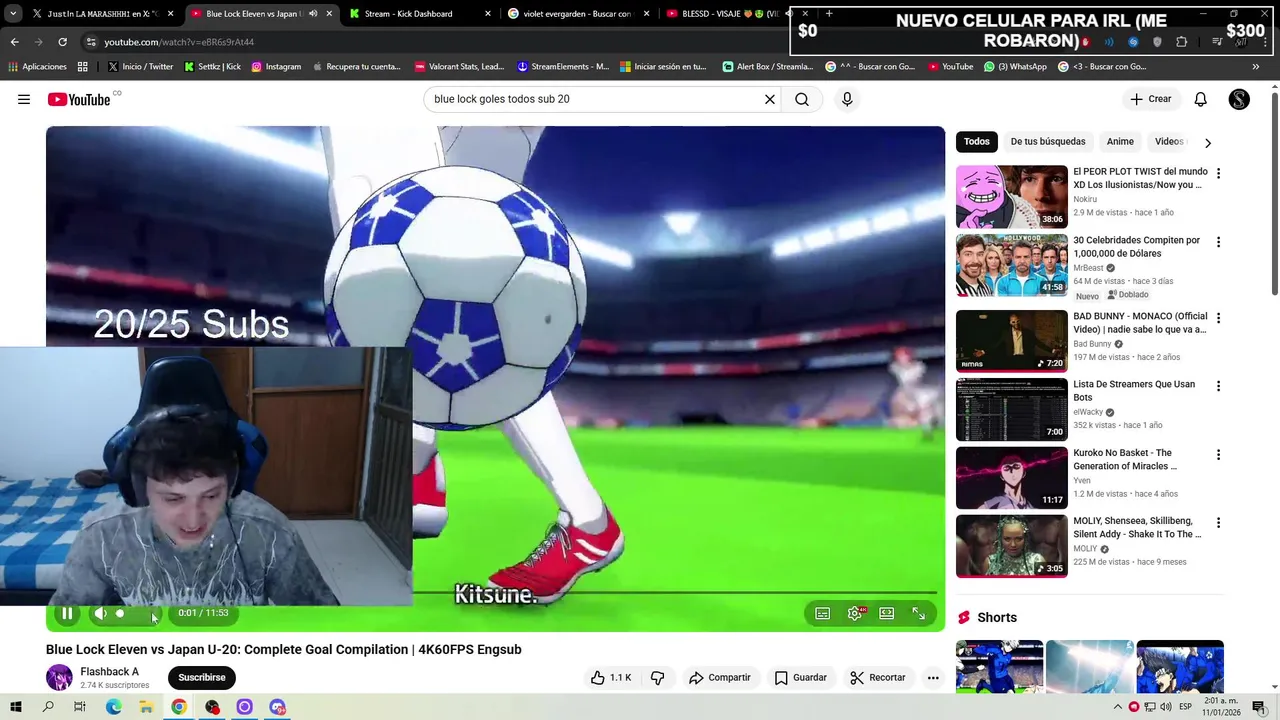Expand hidden bookmarks with the chevron
Screen dimensions: 1280x720
tap(1256, 67)
